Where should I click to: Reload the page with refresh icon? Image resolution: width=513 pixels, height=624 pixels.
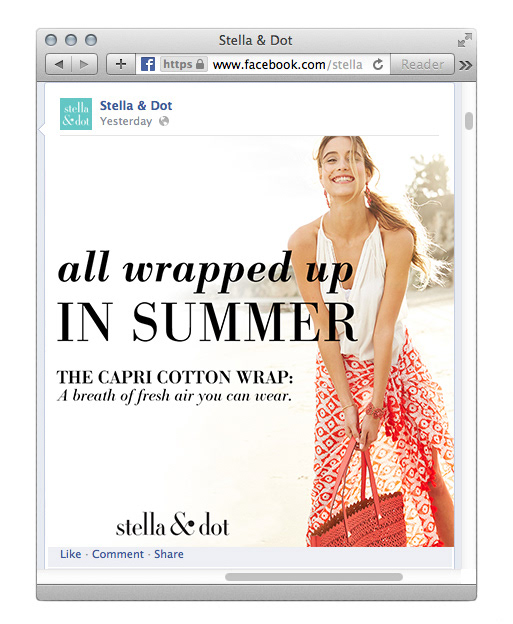pyautogui.click(x=378, y=64)
